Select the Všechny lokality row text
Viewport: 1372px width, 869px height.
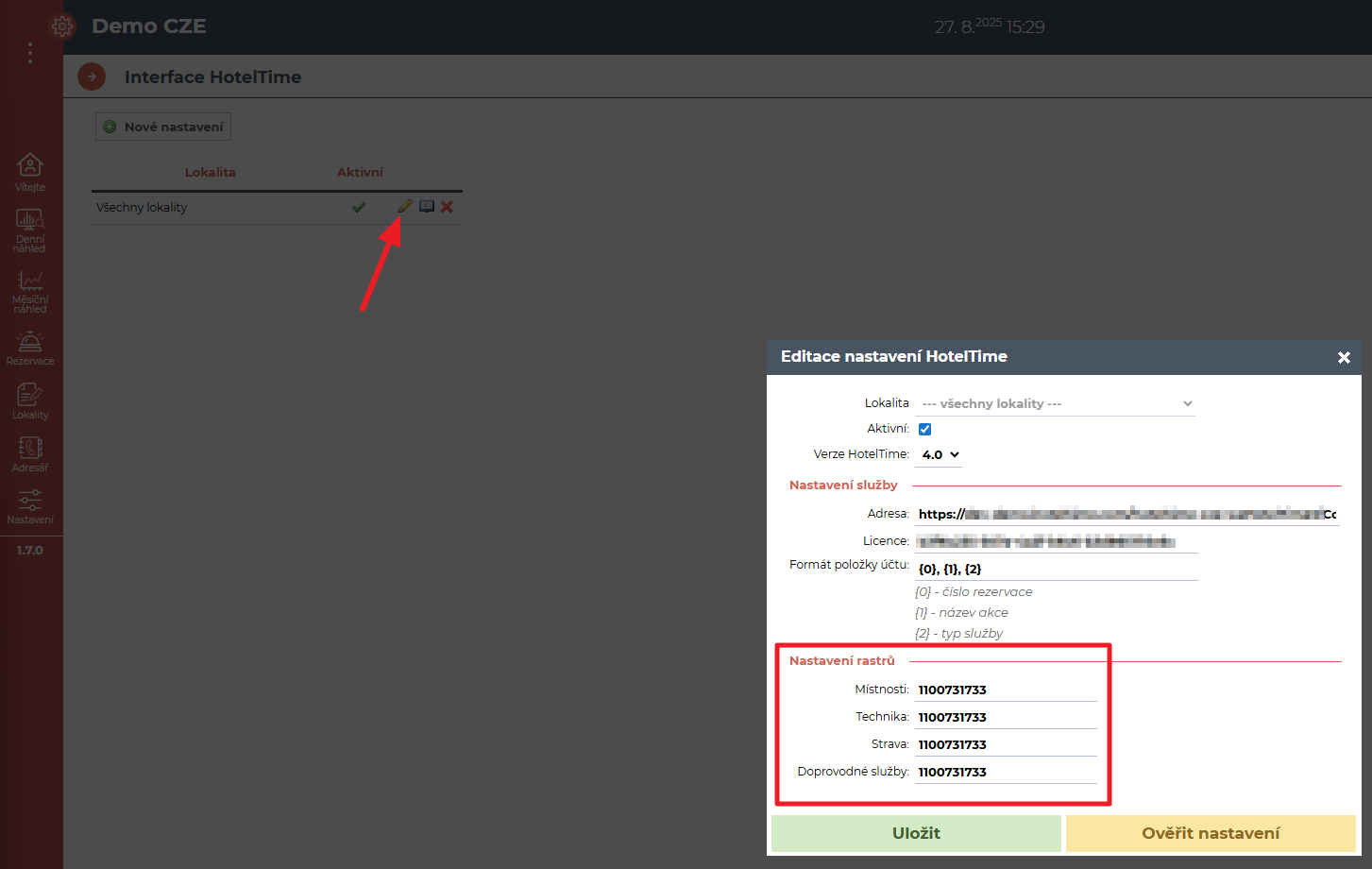(x=142, y=207)
